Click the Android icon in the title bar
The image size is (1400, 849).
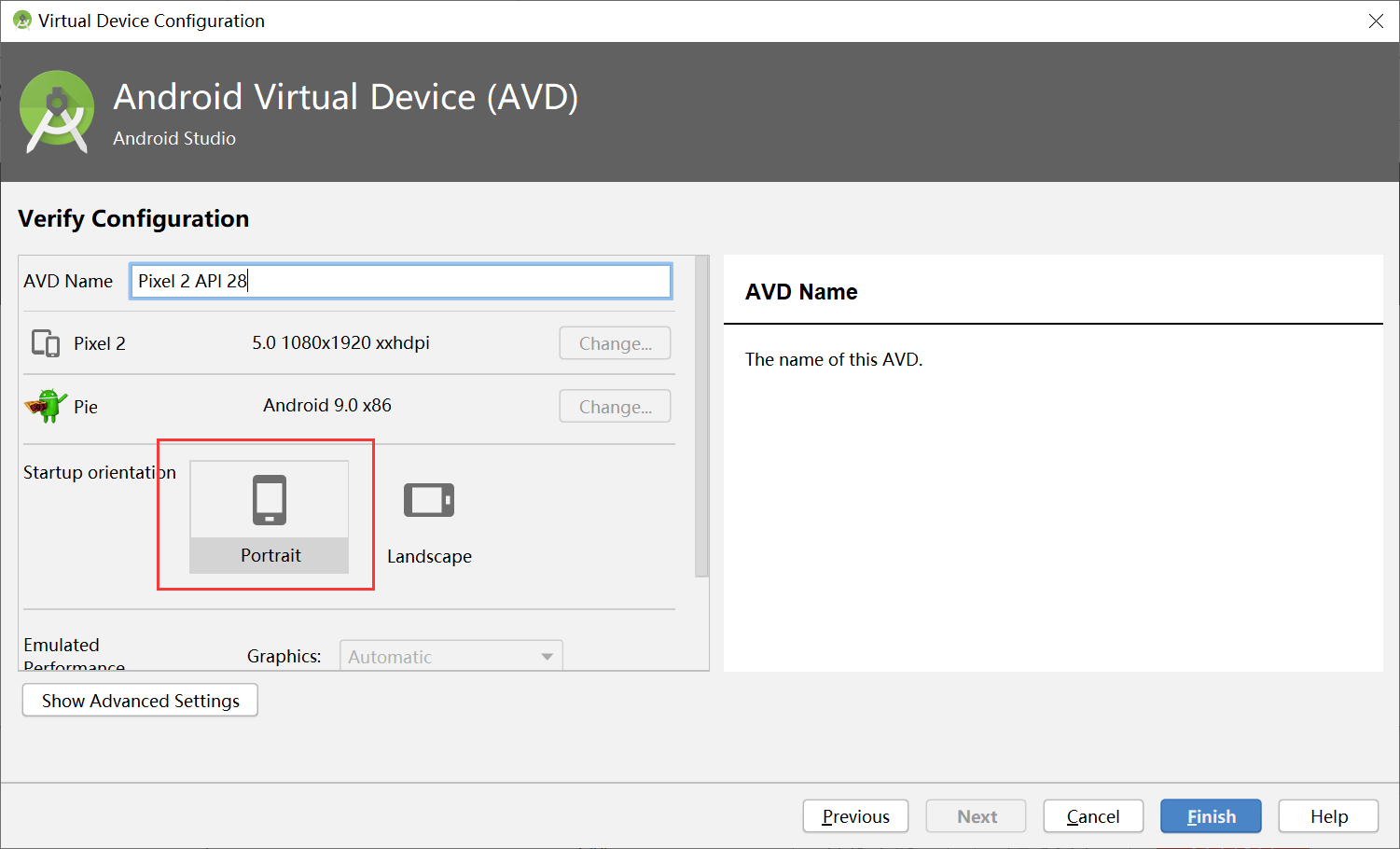21,21
